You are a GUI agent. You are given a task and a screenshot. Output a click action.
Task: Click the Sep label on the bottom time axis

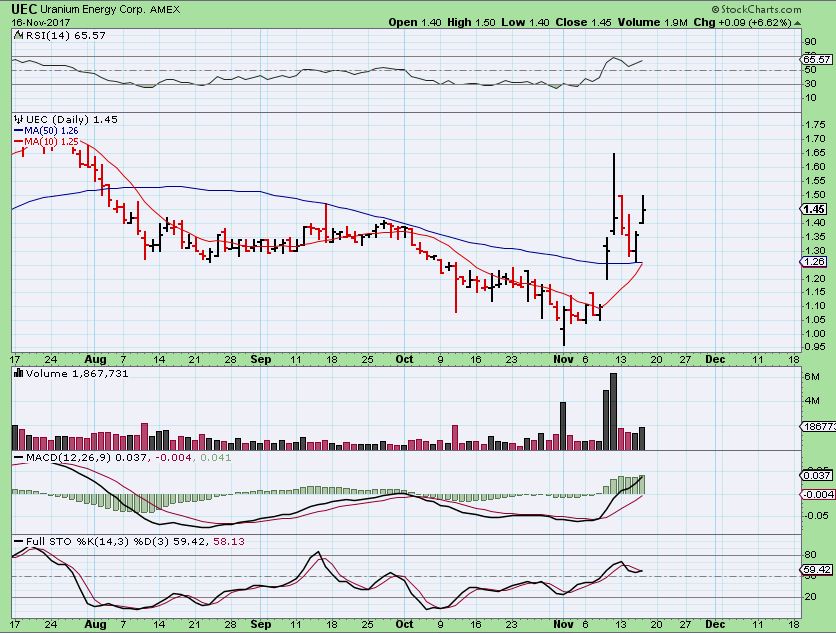point(261,624)
